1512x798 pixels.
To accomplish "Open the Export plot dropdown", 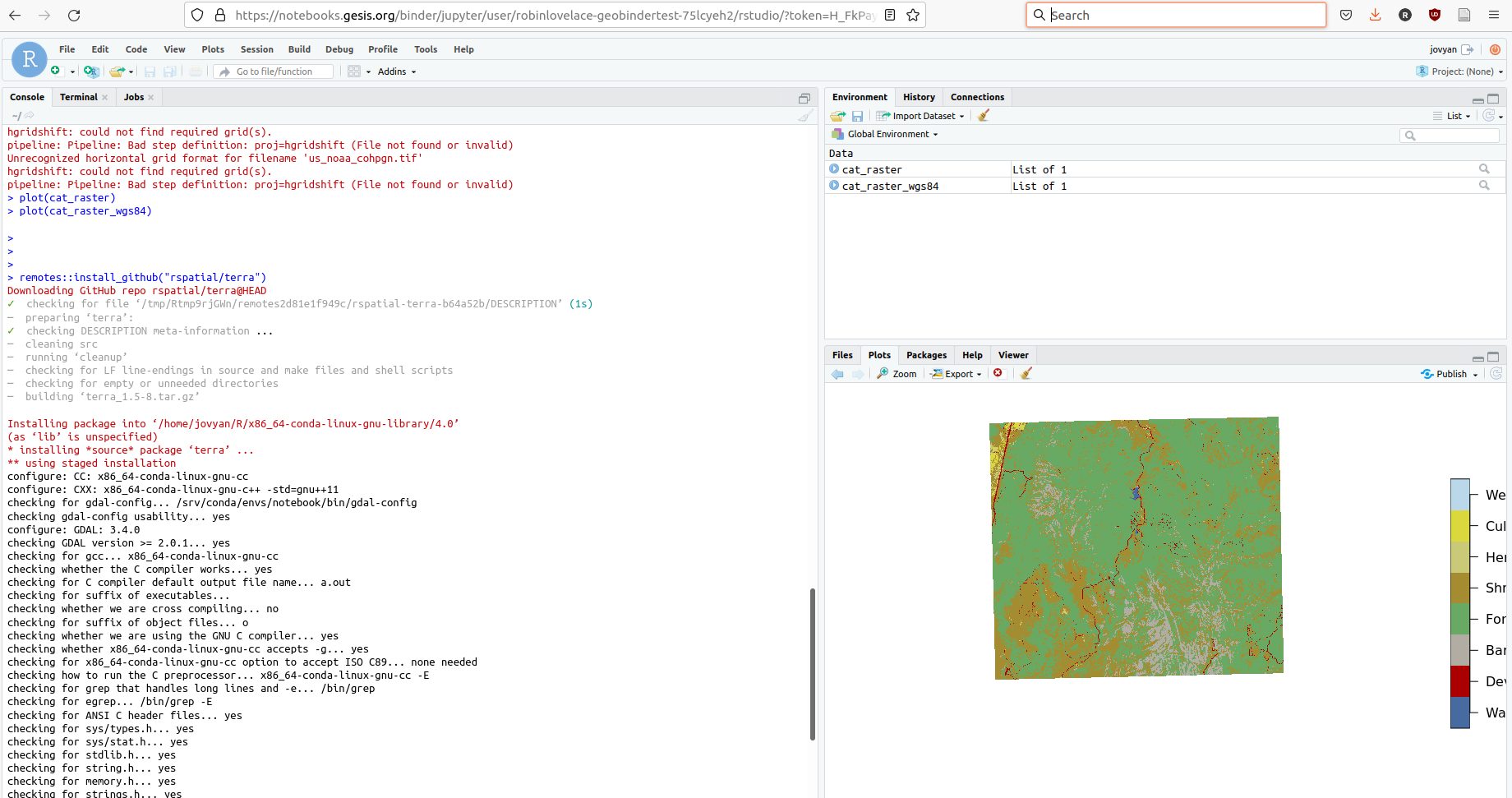I will coord(956,373).
